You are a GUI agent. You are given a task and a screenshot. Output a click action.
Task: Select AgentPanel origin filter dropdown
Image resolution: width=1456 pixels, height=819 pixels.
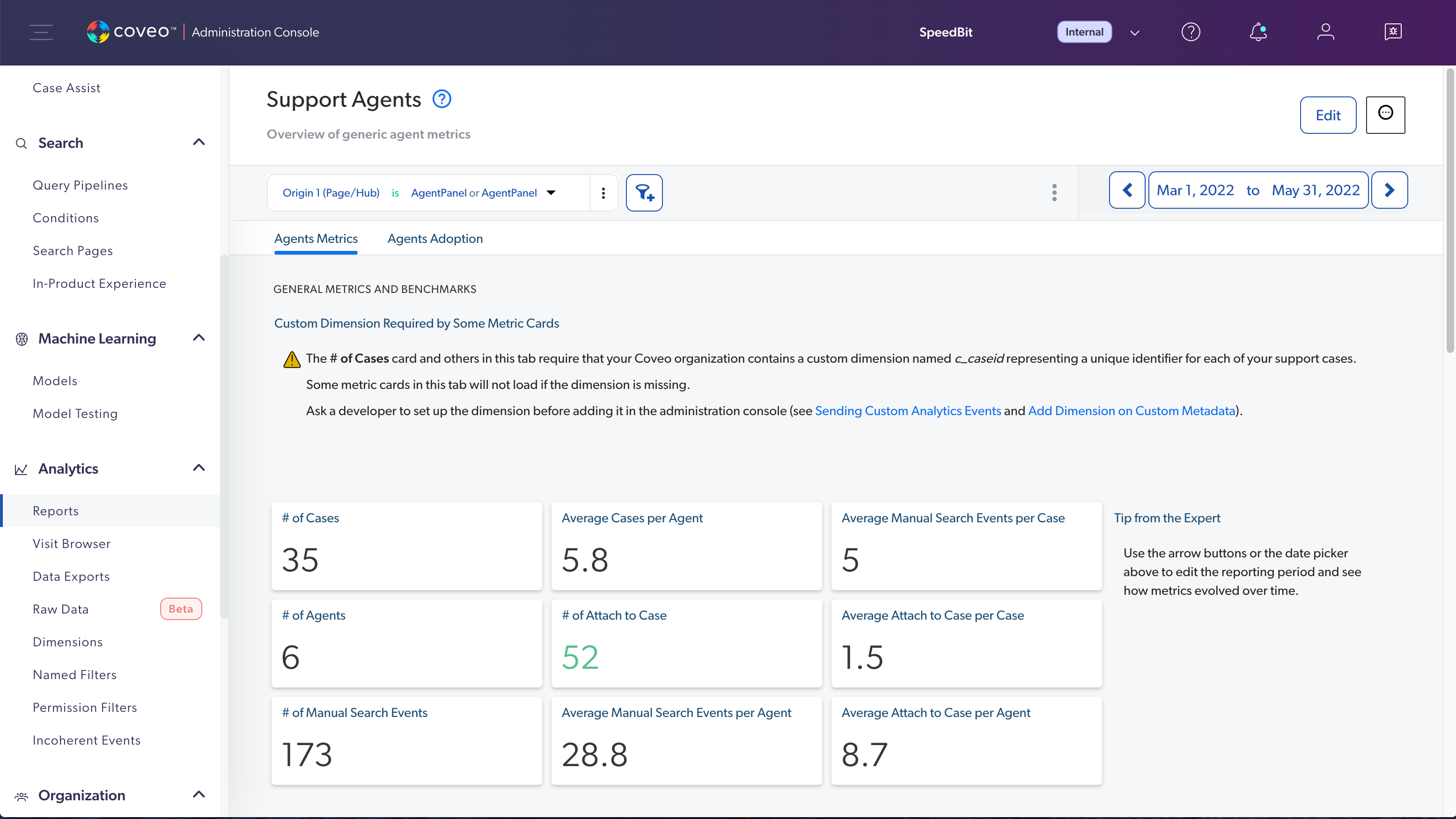tap(552, 192)
